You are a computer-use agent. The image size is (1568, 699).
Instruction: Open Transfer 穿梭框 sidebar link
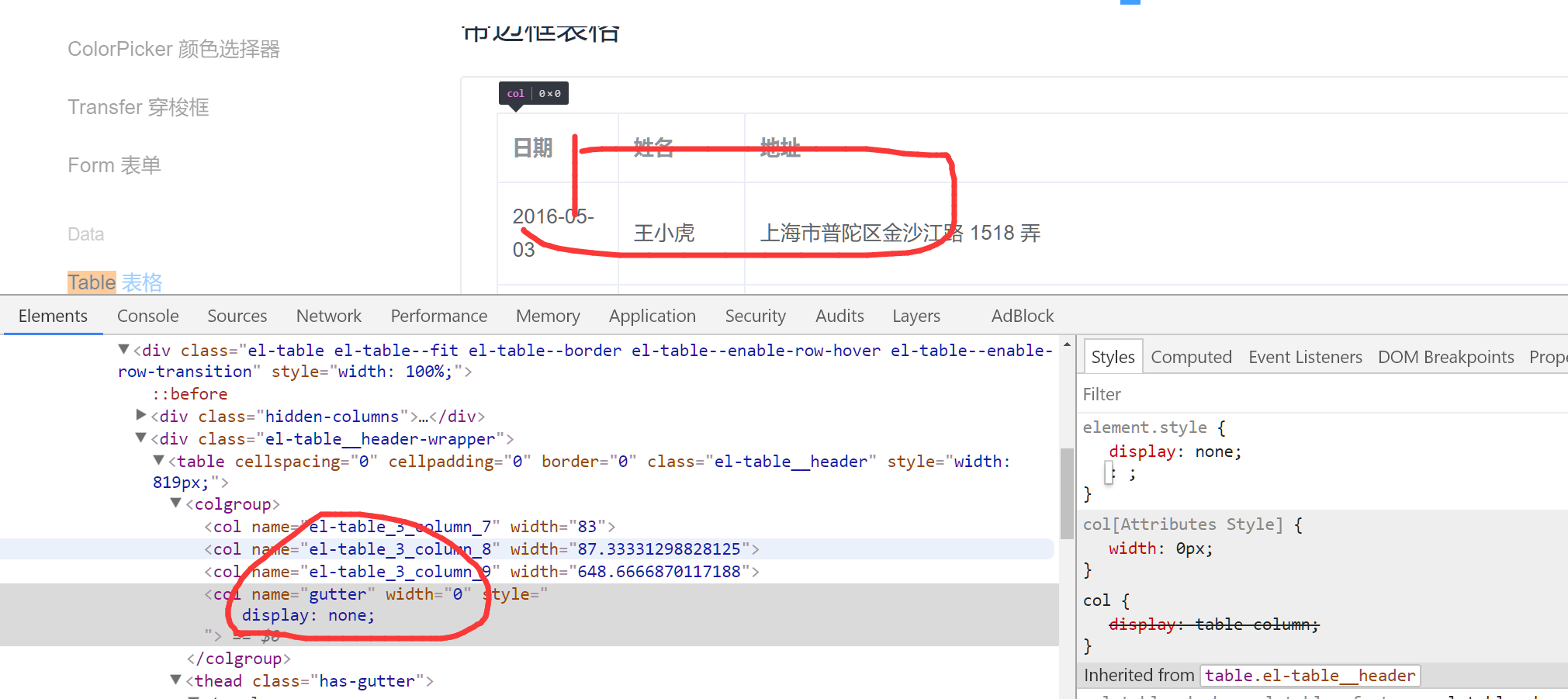(x=138, y=107)
